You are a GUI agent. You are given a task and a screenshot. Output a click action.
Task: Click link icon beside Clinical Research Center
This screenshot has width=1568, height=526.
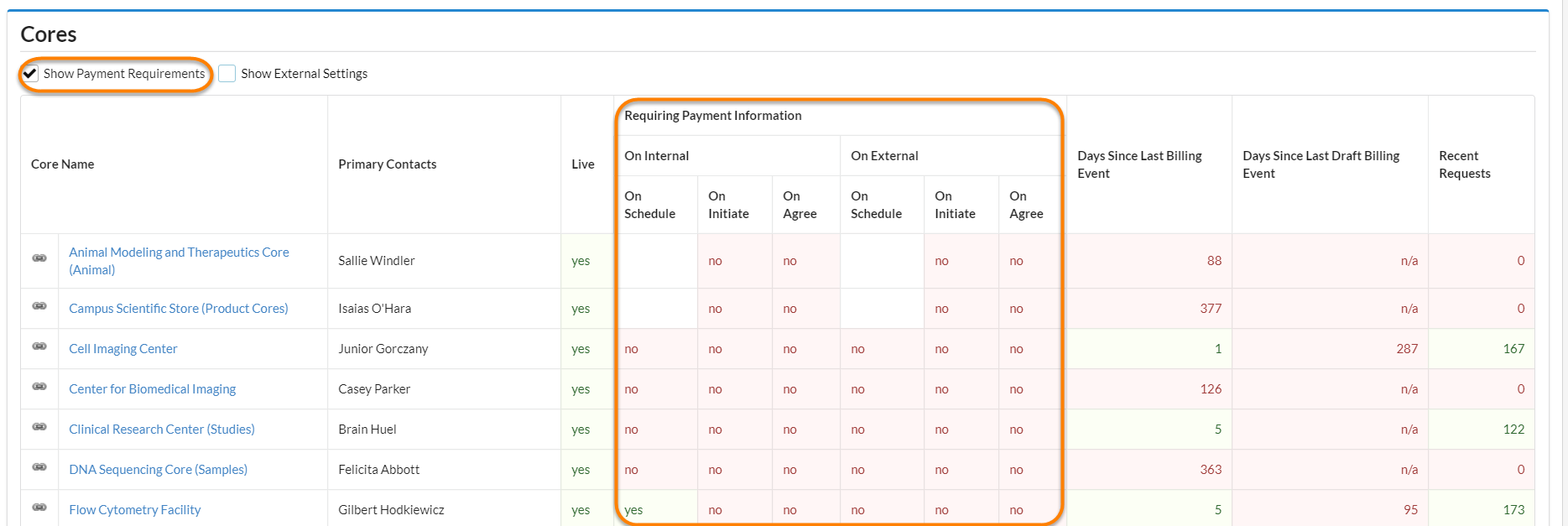(39, 427)
